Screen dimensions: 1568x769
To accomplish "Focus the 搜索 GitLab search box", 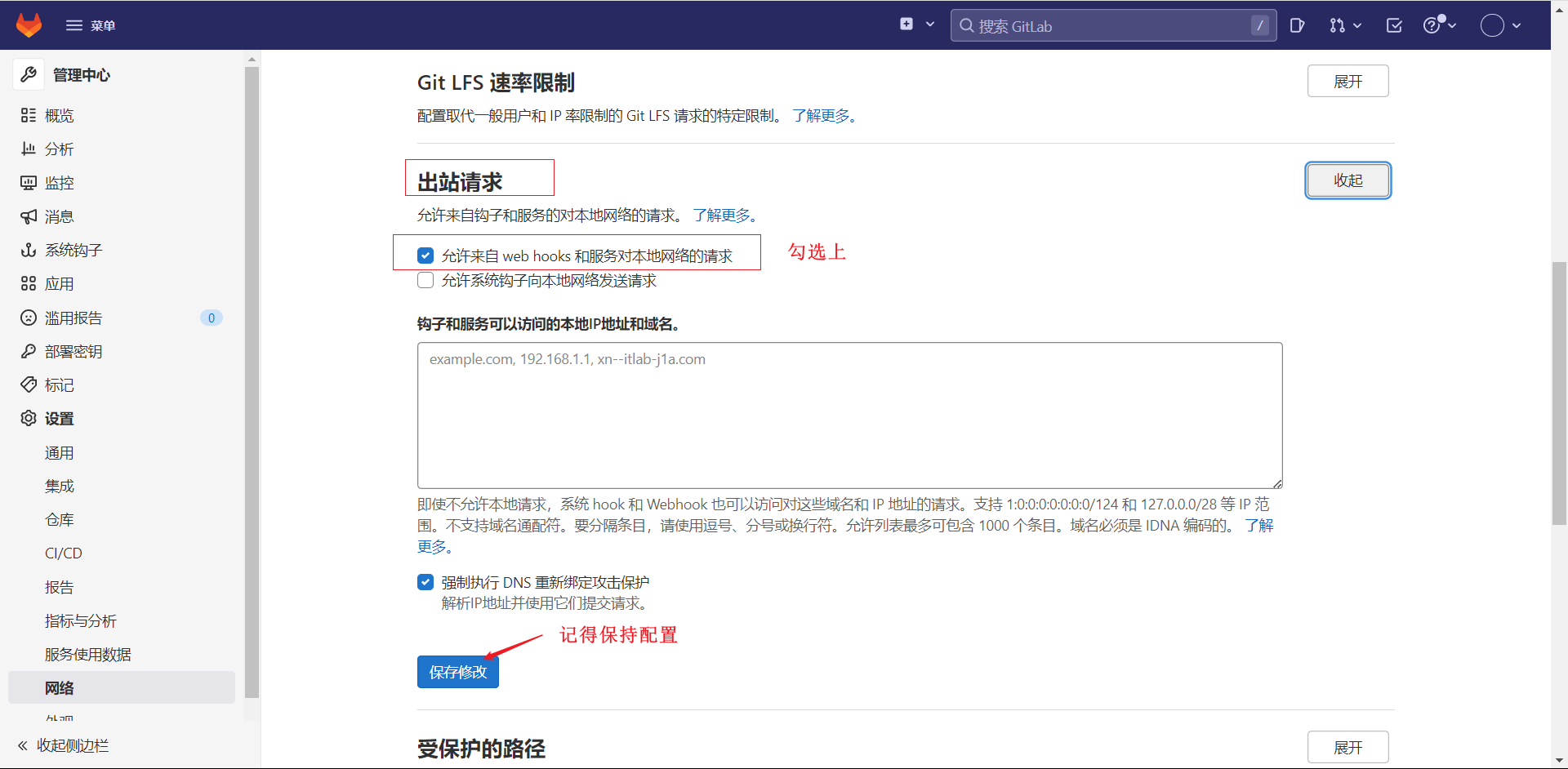I will (1113, 26).
